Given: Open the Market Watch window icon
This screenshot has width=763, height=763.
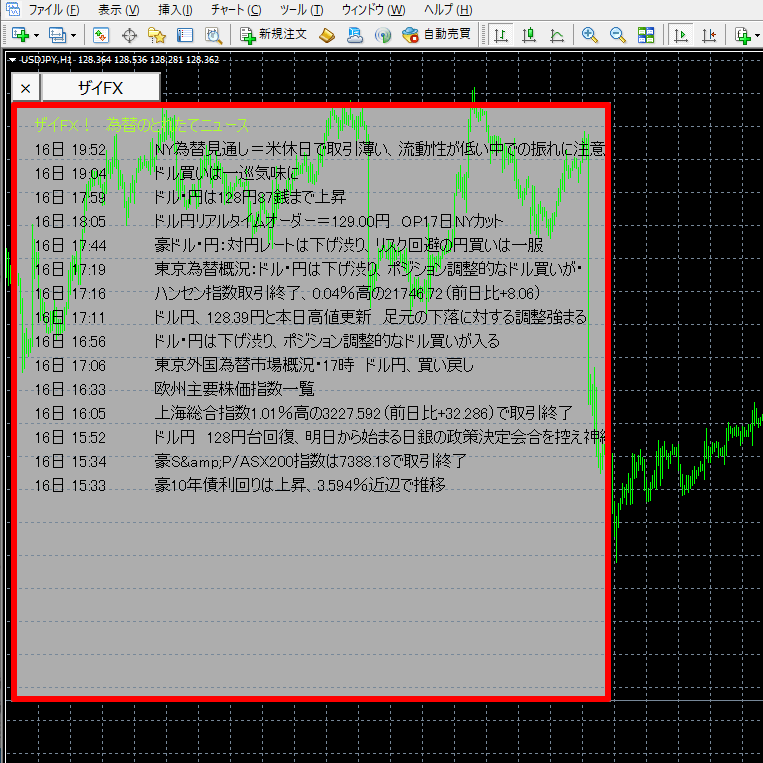Looking at the screenshot, I should click(101, 35).
